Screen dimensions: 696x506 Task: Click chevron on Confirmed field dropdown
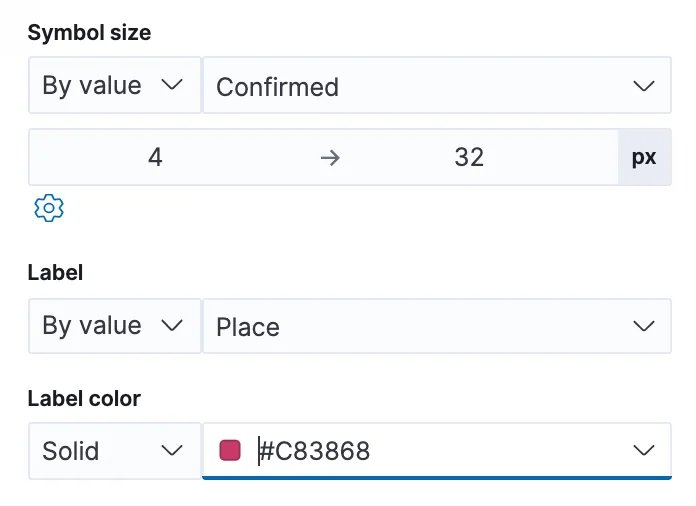tap(644, 86)
